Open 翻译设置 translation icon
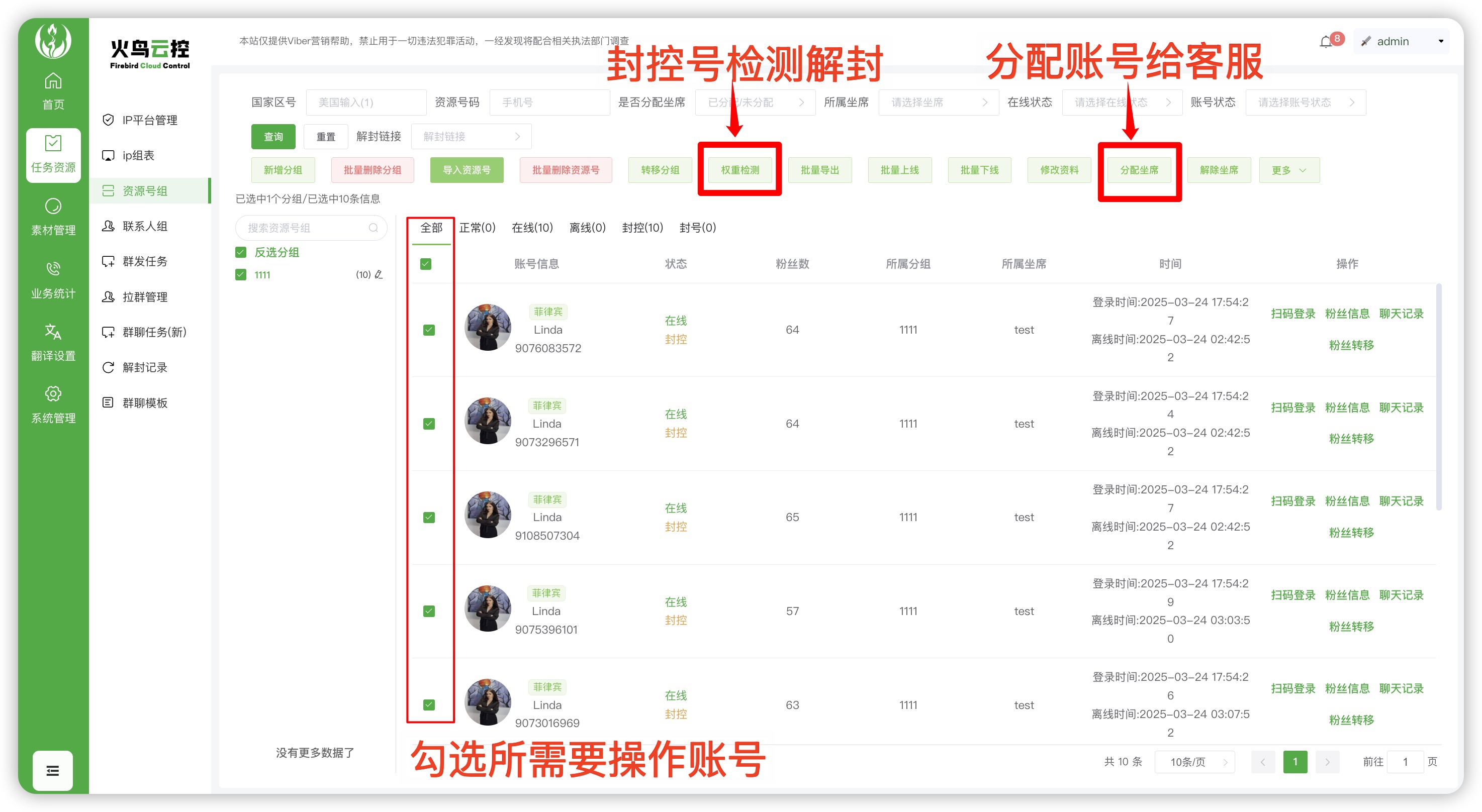Image resolution: width=1482 pixels, height=812 pixels. pyautogui.click(x=53, y=331)
